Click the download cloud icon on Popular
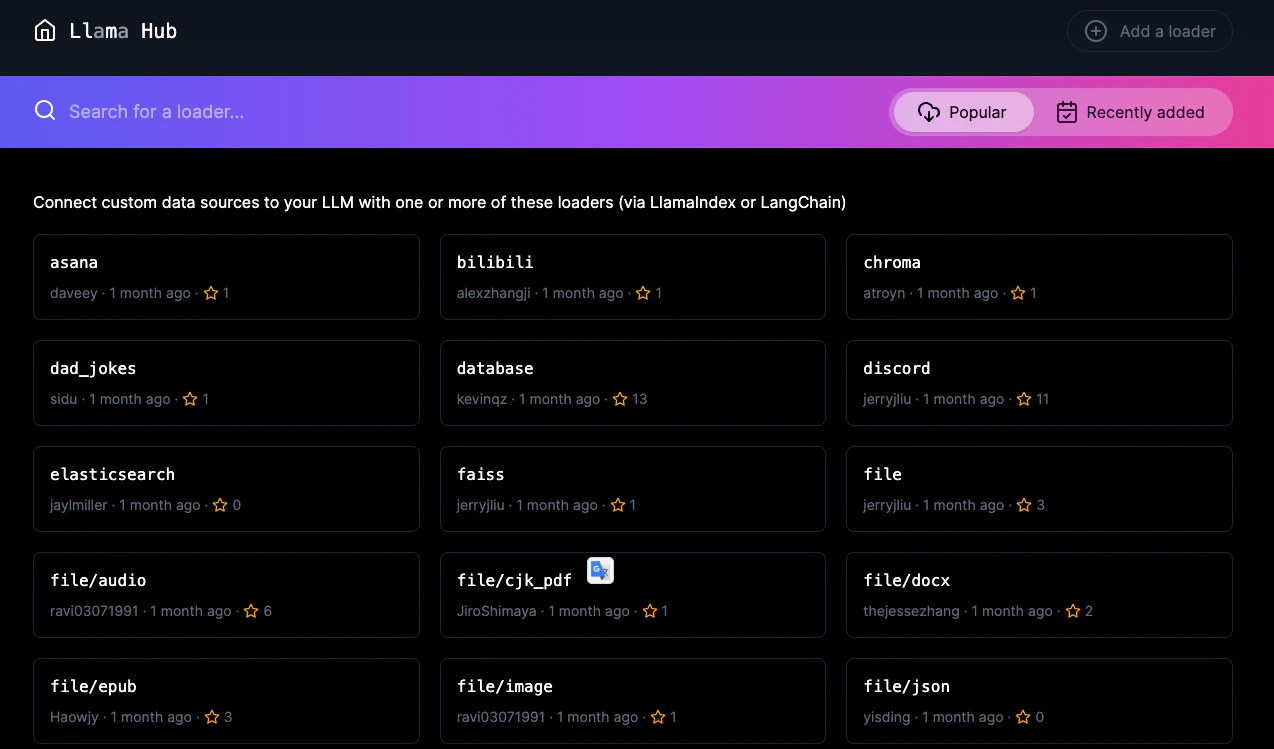1274x749 pixels. tap(929, 112)
